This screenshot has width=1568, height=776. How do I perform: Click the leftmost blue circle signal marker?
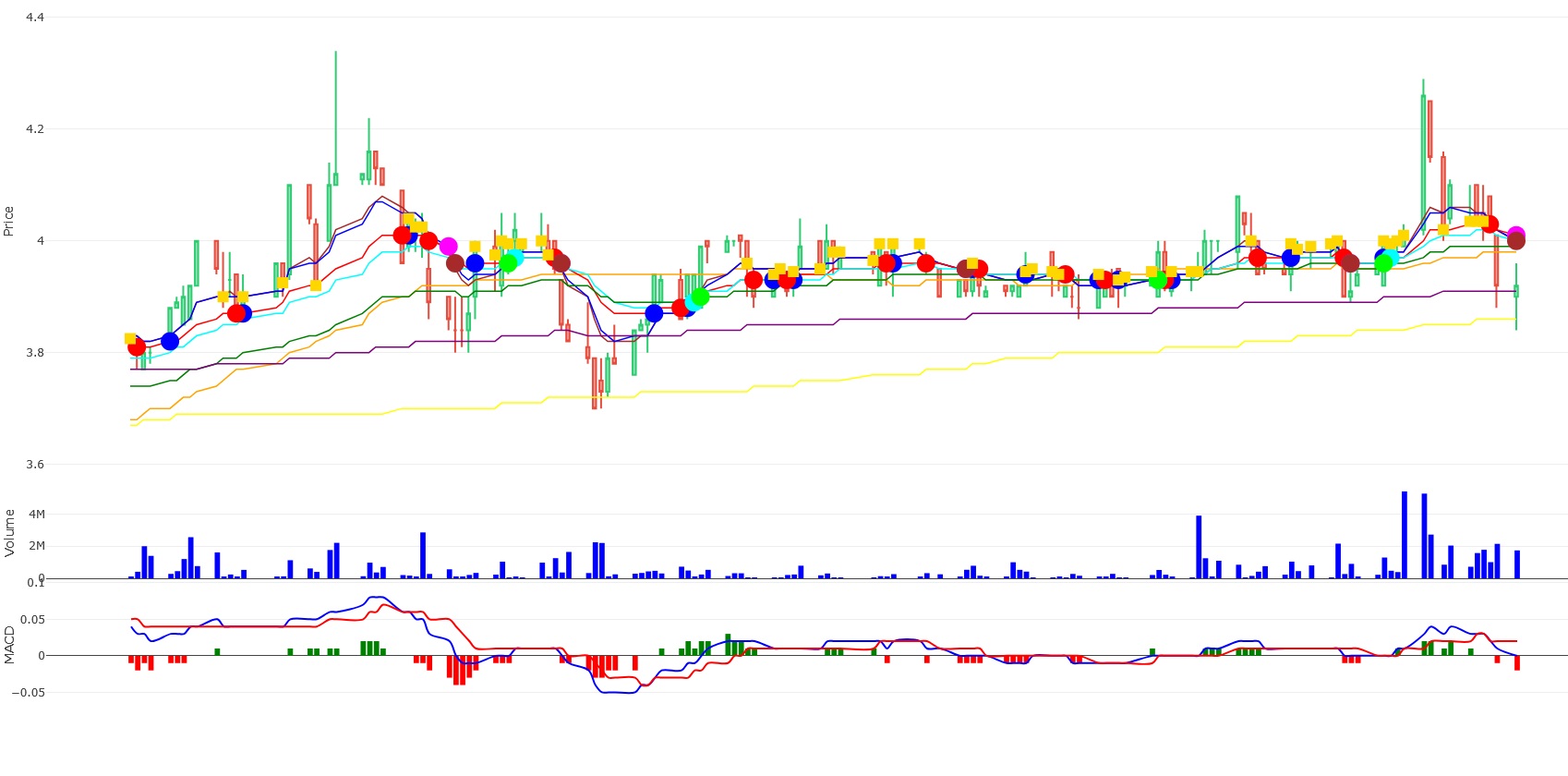(170, 342)
